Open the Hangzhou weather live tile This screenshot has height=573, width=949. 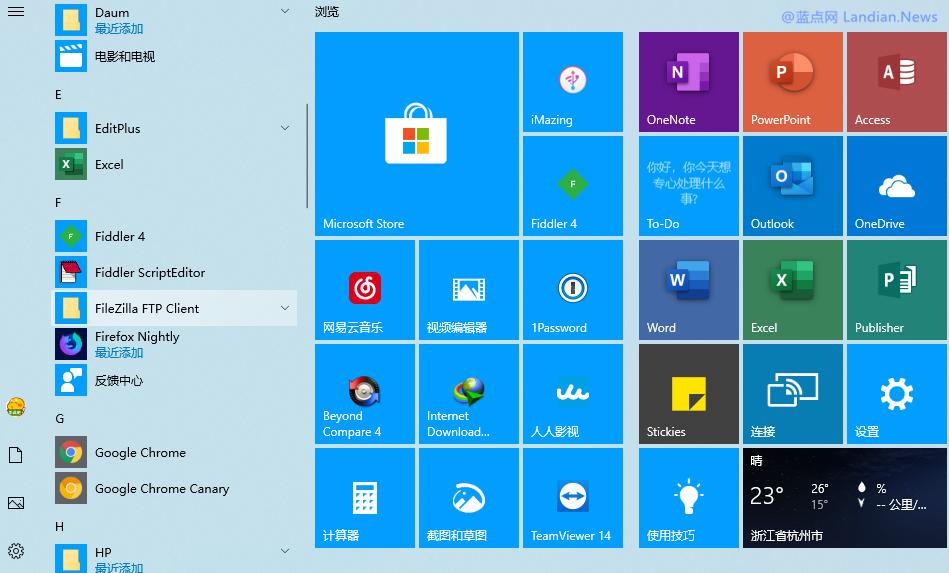point(845,498)
